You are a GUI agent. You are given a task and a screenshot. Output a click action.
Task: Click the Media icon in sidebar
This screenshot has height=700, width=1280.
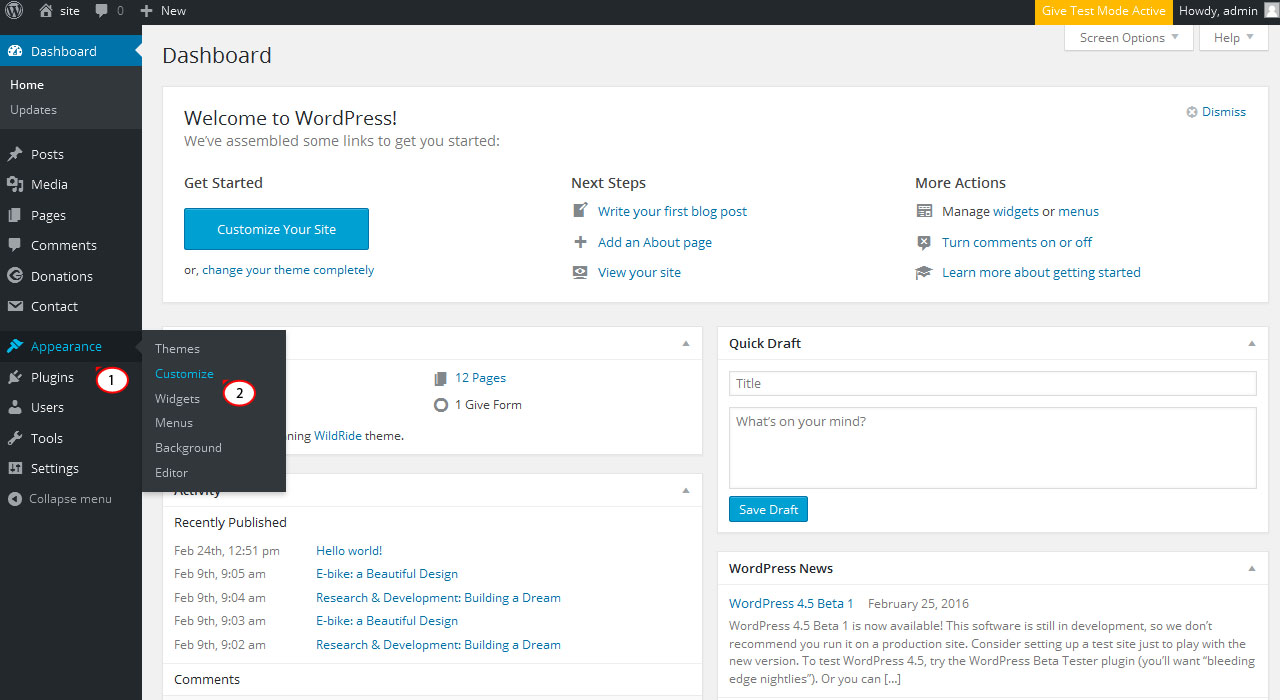coord(15,184)
